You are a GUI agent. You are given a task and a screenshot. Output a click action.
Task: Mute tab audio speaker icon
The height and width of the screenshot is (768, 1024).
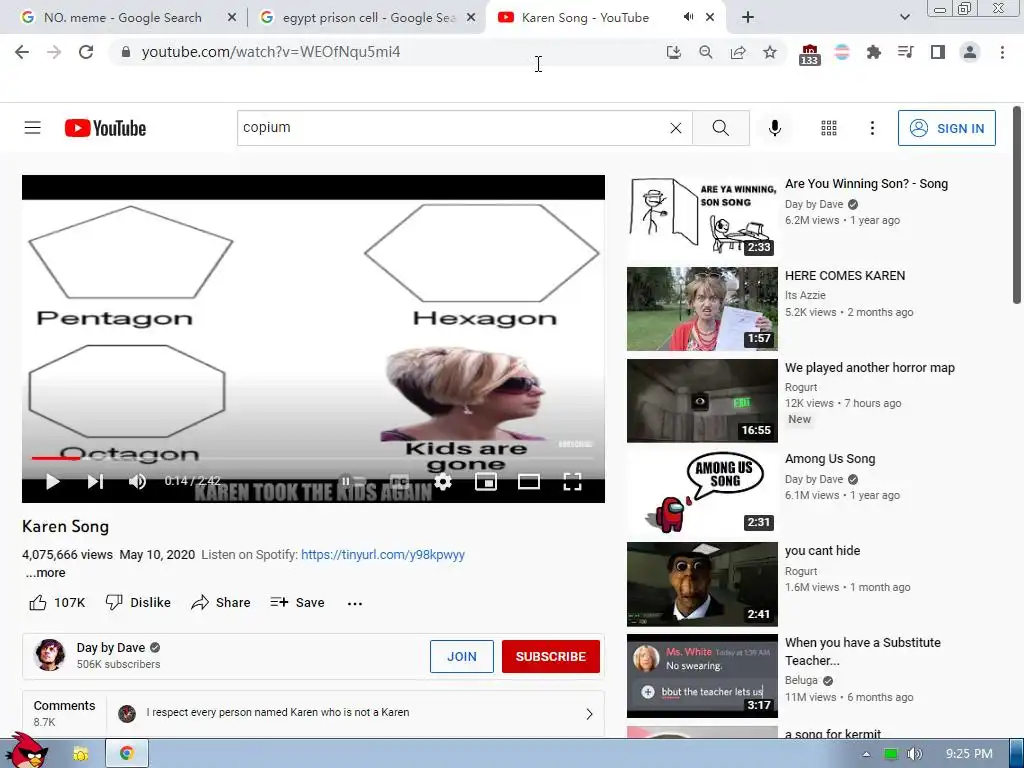(x=688, y=18)
